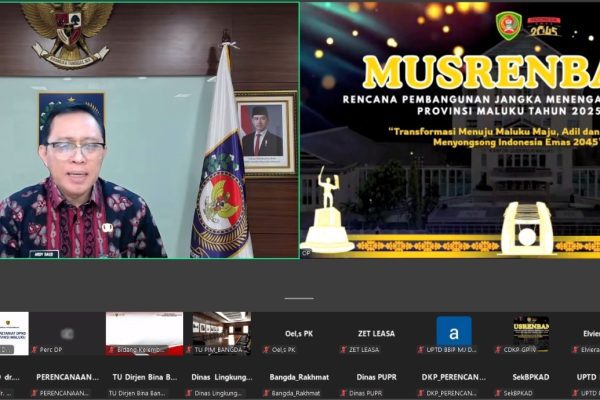
Task: Click the muted mic icon beside Dinas PUPR label
Action: point(344,393)
